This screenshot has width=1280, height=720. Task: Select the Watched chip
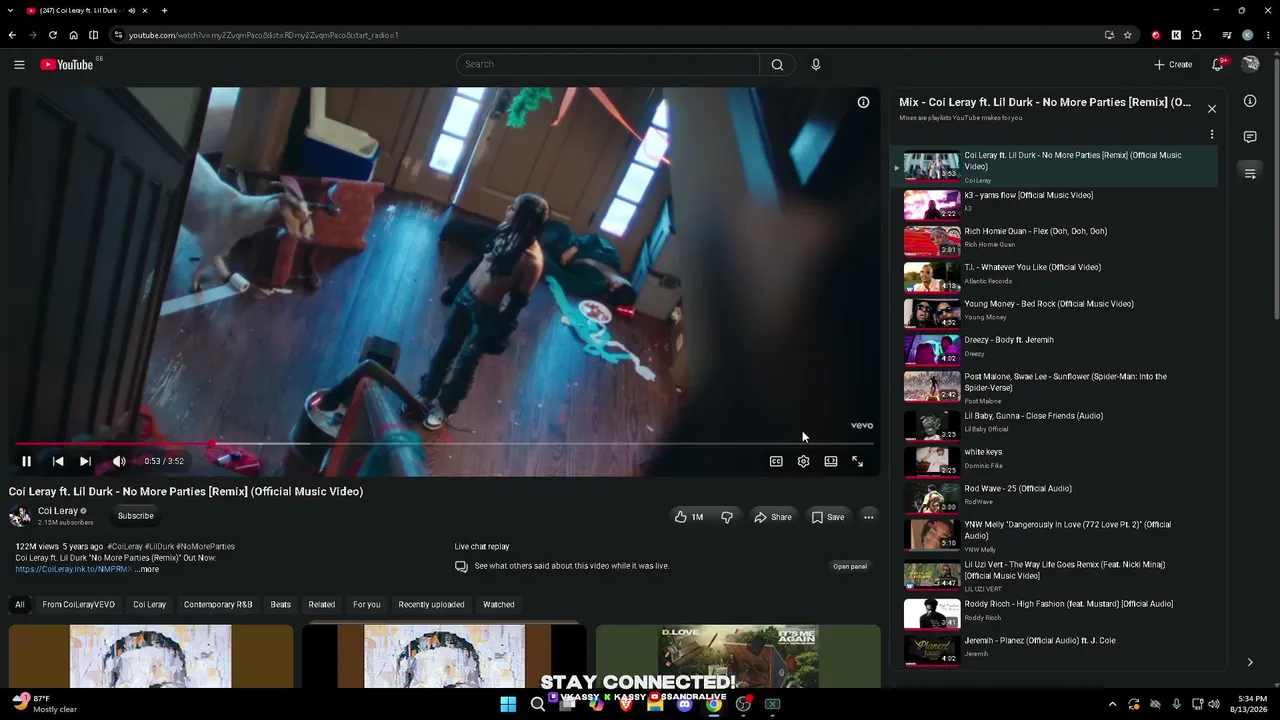[x=499, y=604]
